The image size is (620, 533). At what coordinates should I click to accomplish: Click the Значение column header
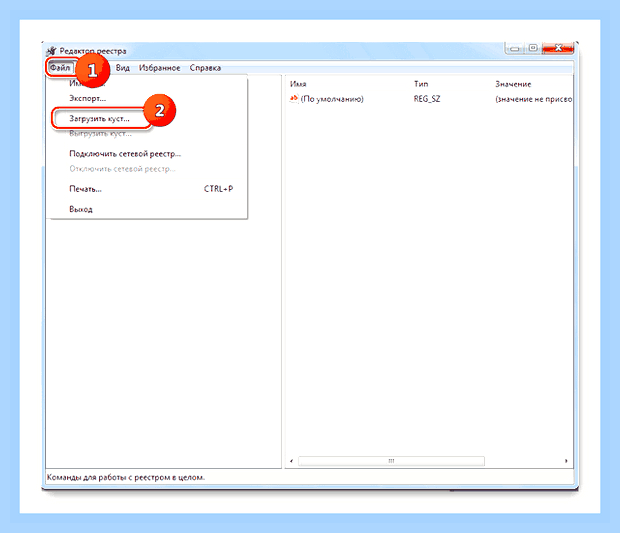click(x=513, y=84)
